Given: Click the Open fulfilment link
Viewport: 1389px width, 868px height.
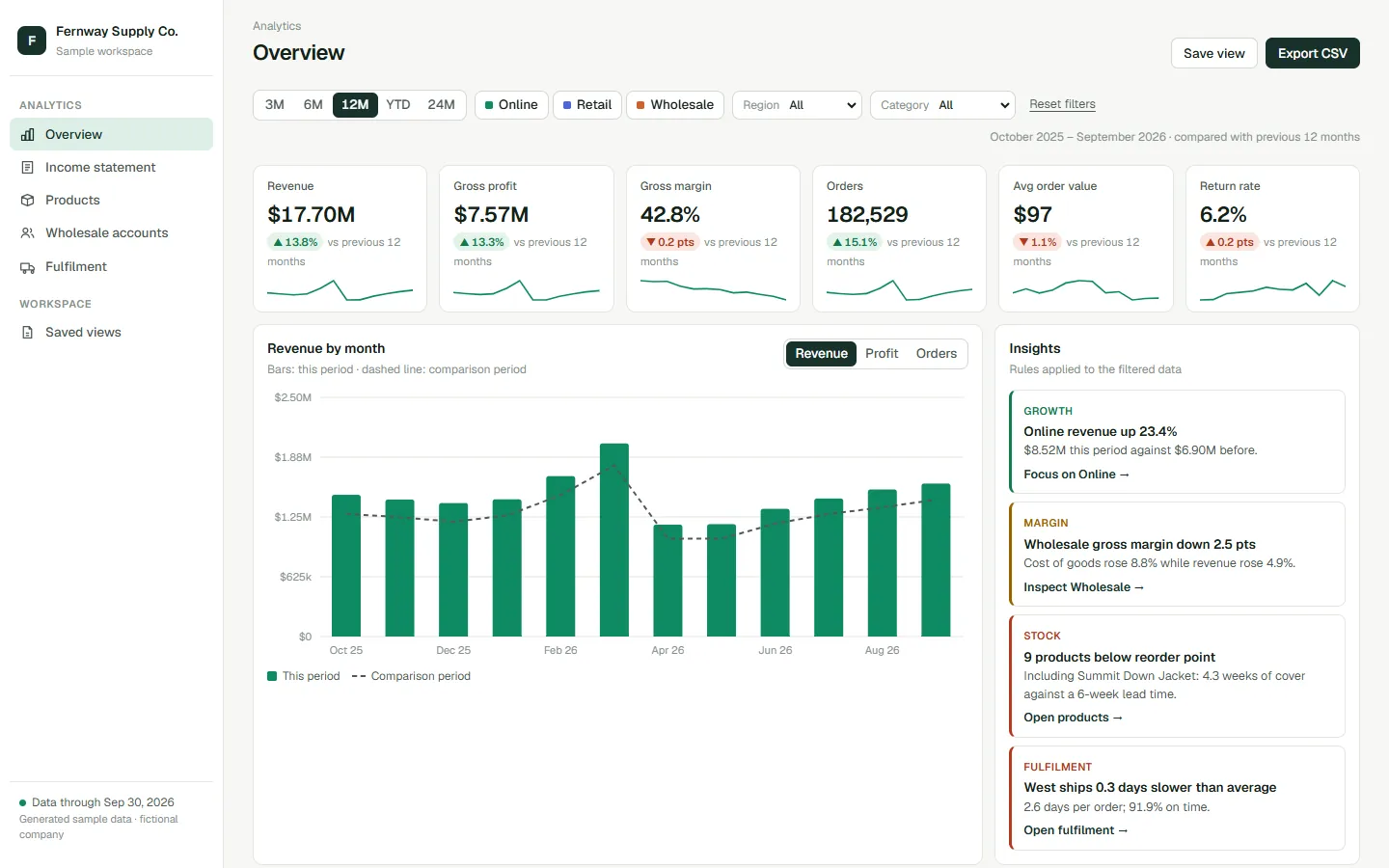Looking at the screenshot, I should coord(1076,830).
